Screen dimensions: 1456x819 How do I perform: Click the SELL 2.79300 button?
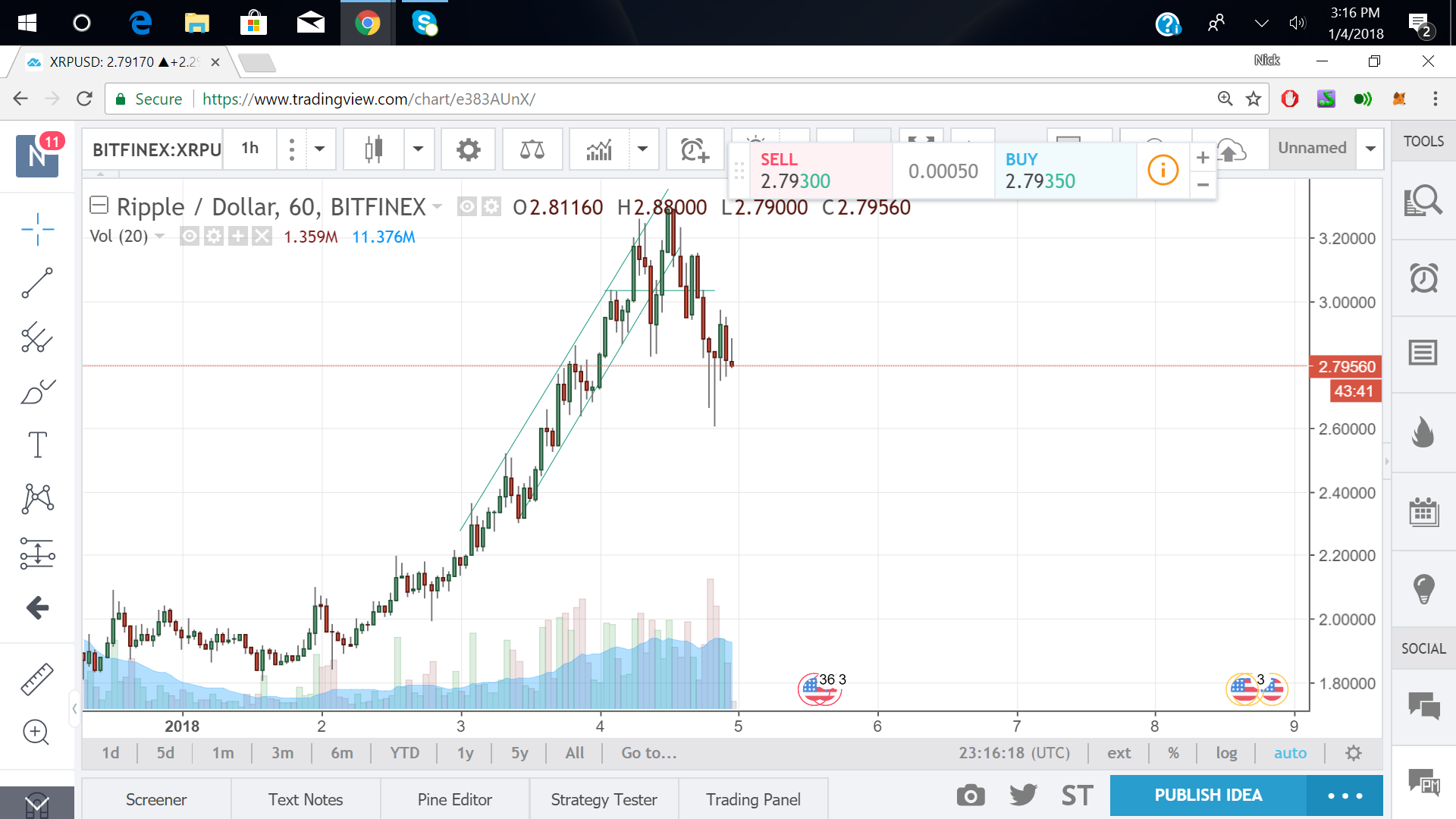point(821,171)
